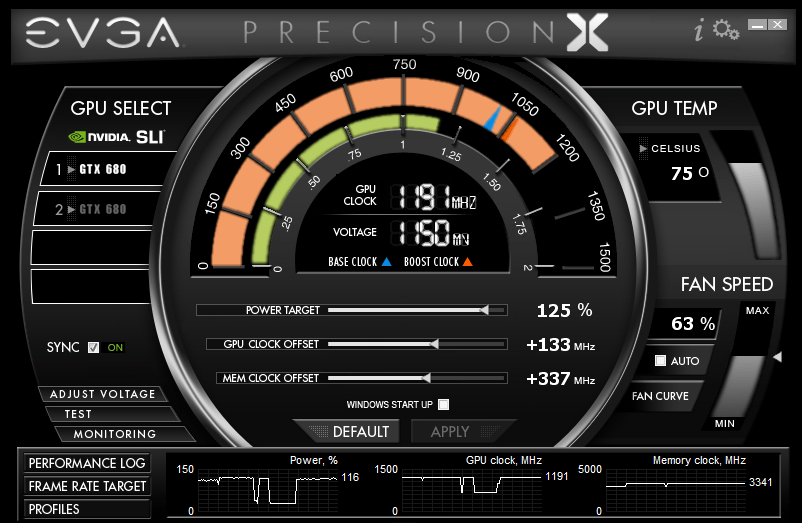The height and width of the screenshot is (523, 802).
Task: Toggle the Celsius temperature unit arrow
Action: pyautogui.click(x=643, y=148)
